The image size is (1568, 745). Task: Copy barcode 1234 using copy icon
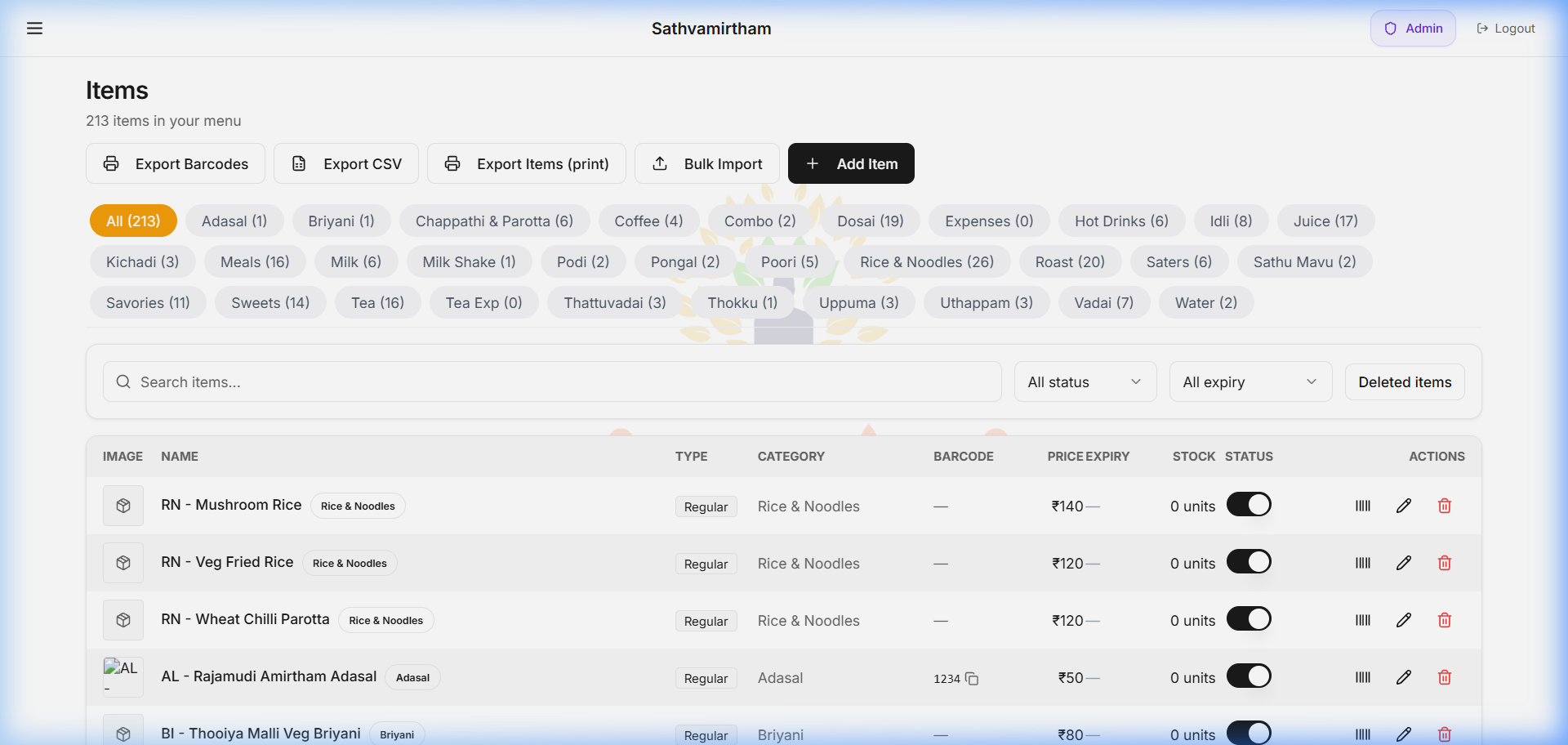[972, 679]
